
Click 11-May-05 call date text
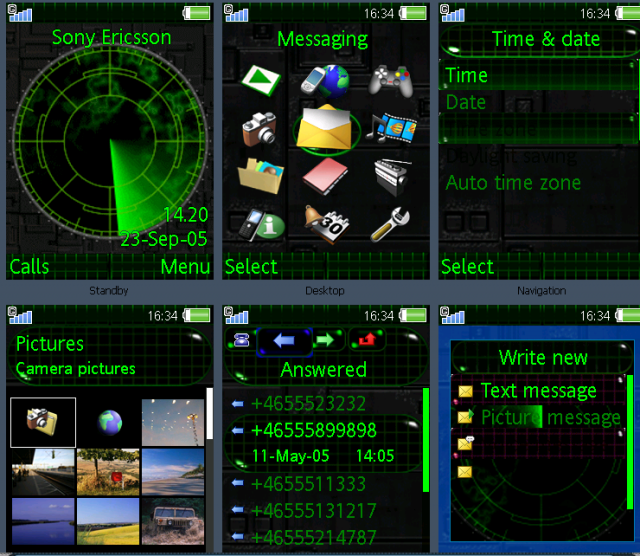point(291,456)
